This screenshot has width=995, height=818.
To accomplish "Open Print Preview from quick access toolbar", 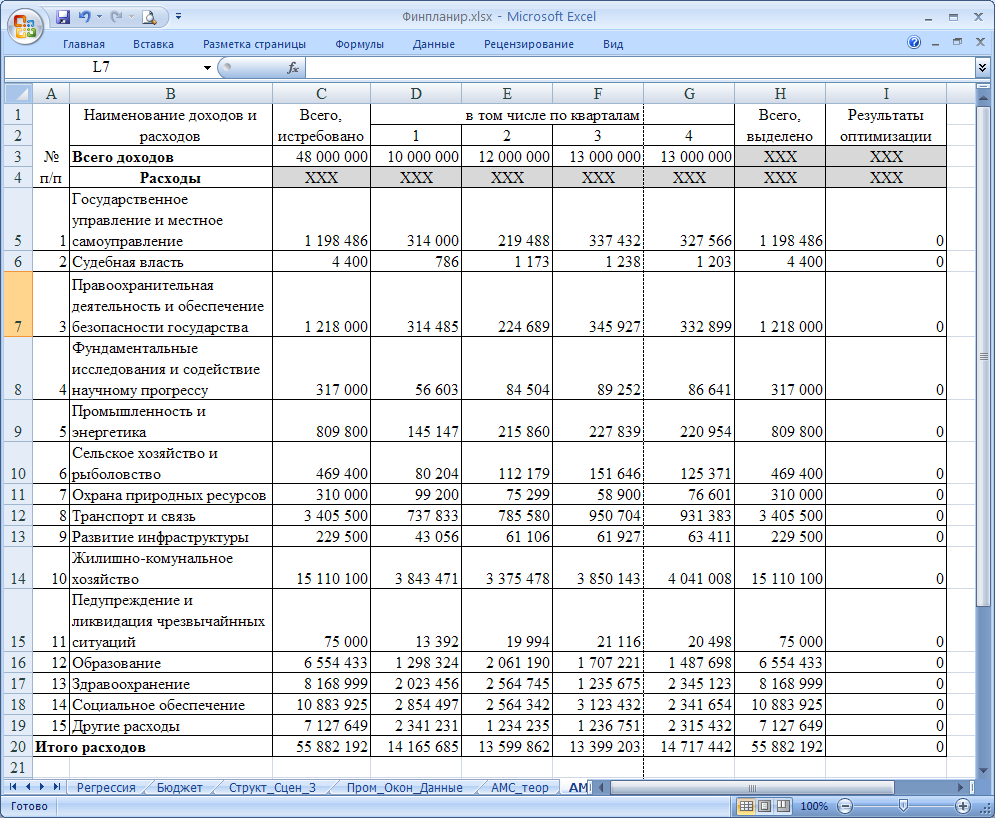I will coord(149,17).
